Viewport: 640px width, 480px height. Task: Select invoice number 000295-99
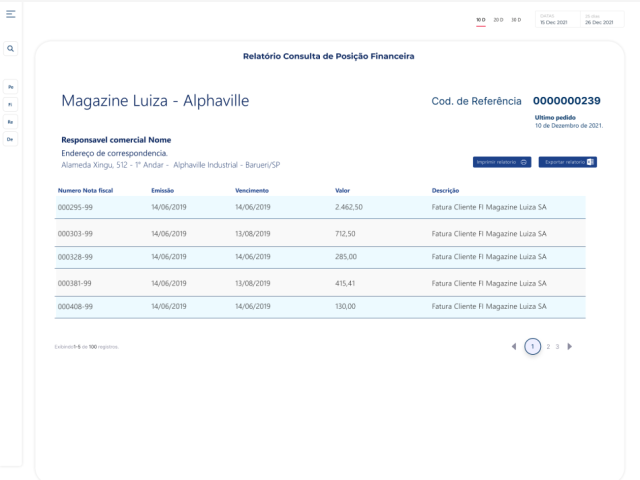(x=75, y=207)
